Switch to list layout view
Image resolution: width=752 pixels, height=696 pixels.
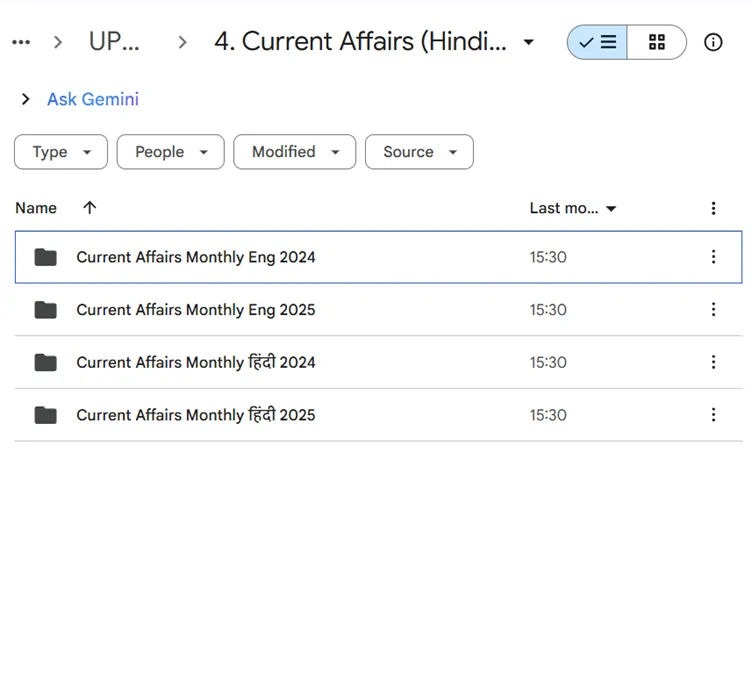[598, 42]
